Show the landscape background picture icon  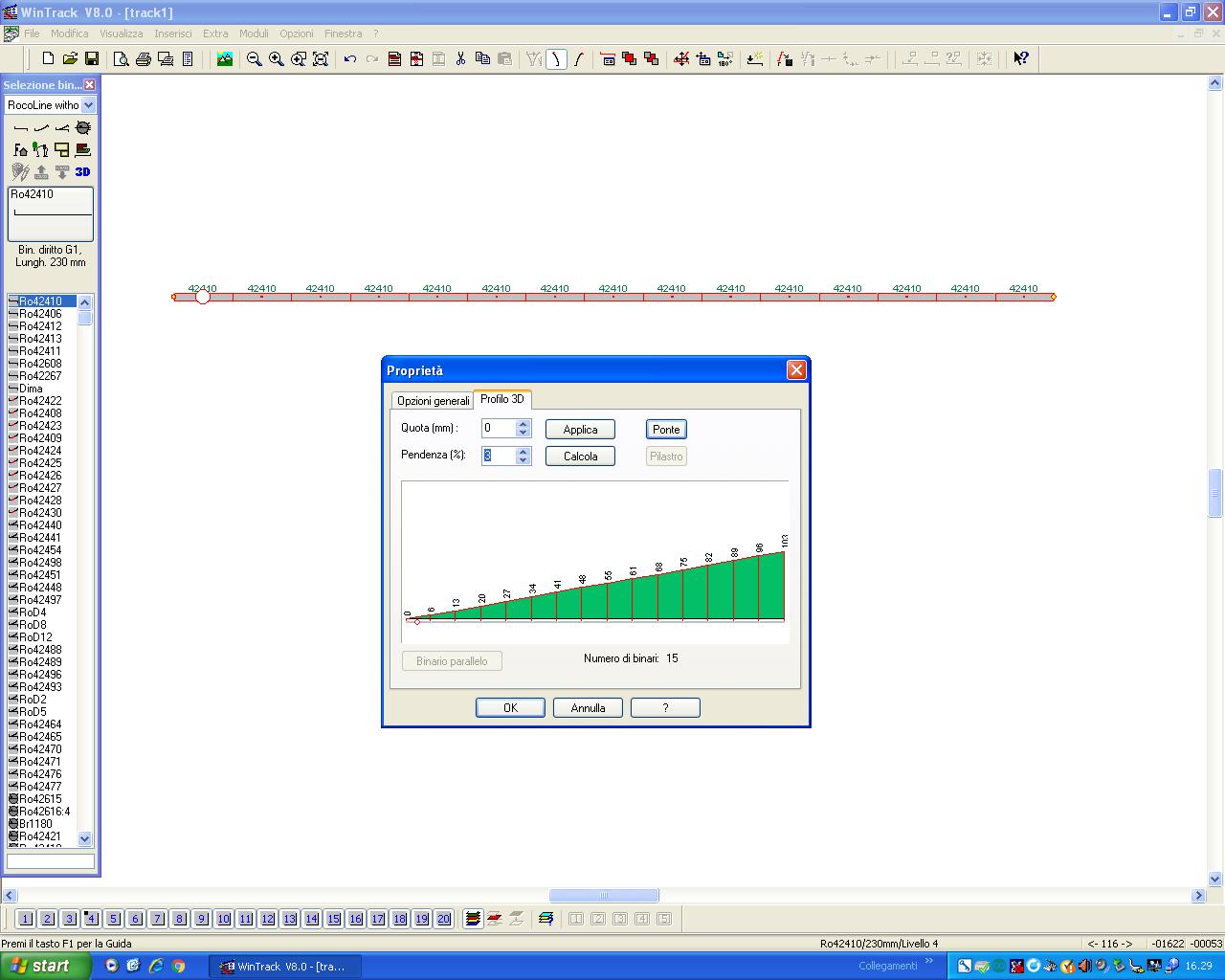click(225, 58)
